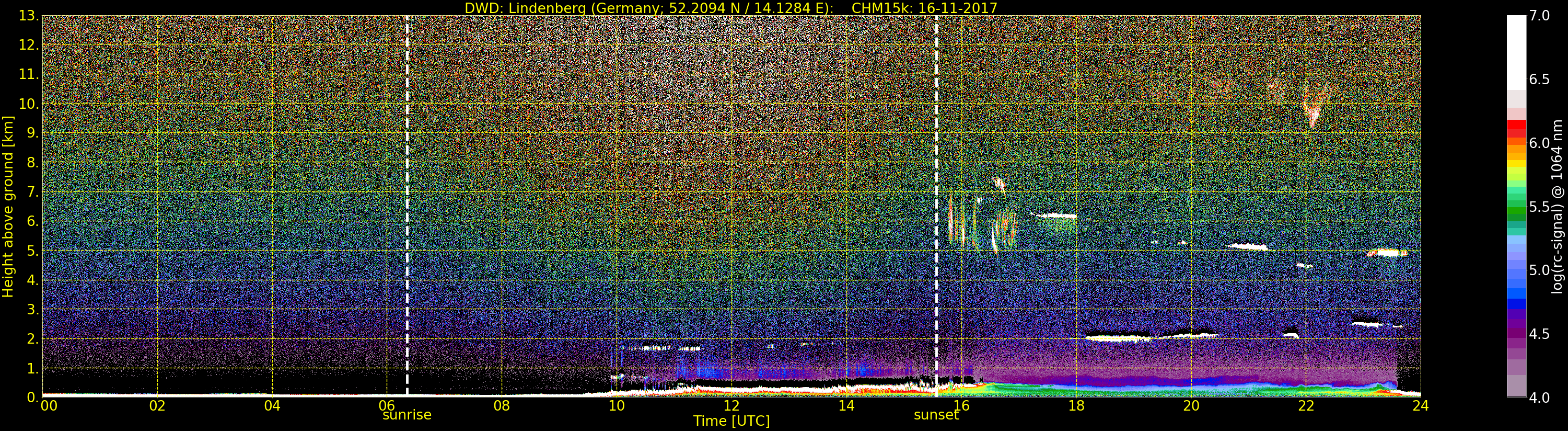Viewport: 1568px width, 431px height.
Task: Click the Time [UTC] axis title
Action: [731, 421]
